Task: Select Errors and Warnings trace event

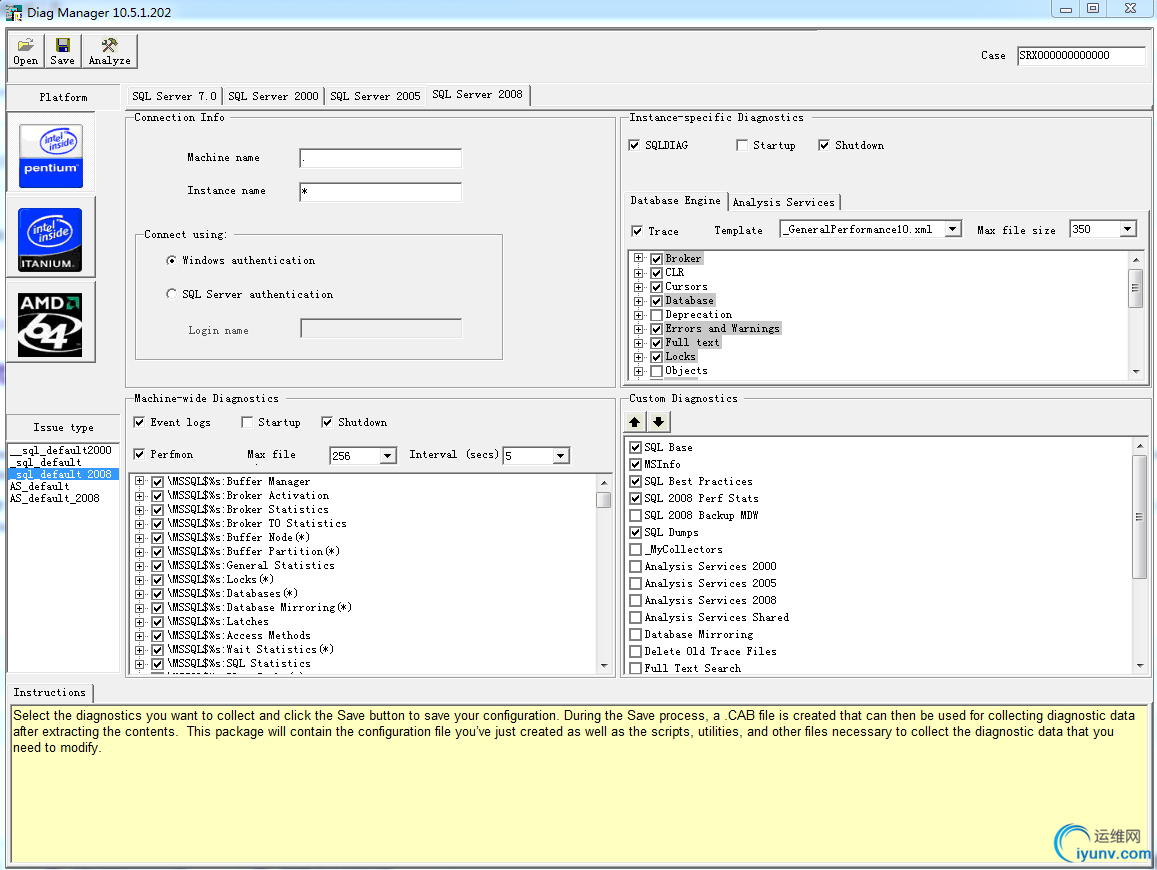Action: click(x=722, y=328)
